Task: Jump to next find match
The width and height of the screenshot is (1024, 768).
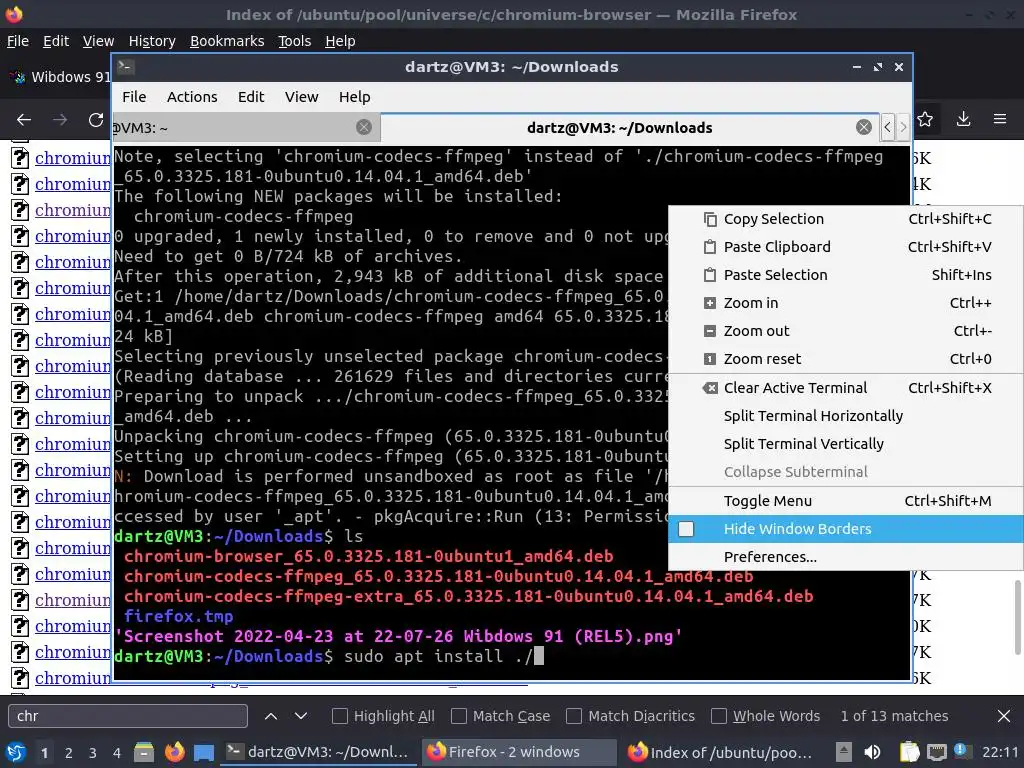Action: tap(300, 716)
